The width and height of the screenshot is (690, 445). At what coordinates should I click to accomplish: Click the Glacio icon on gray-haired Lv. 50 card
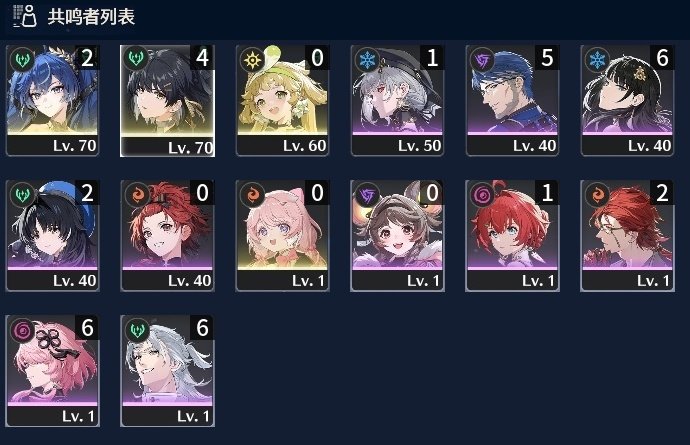pos(367,59)
